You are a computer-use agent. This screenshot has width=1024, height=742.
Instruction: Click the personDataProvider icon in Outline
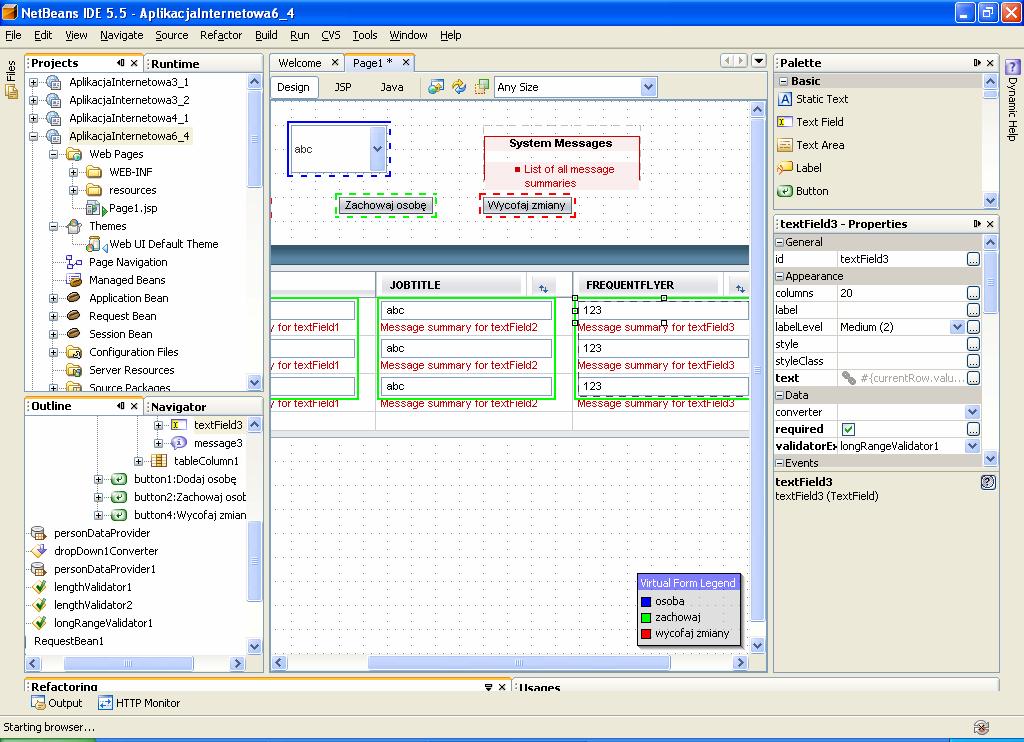coord(39,533)
